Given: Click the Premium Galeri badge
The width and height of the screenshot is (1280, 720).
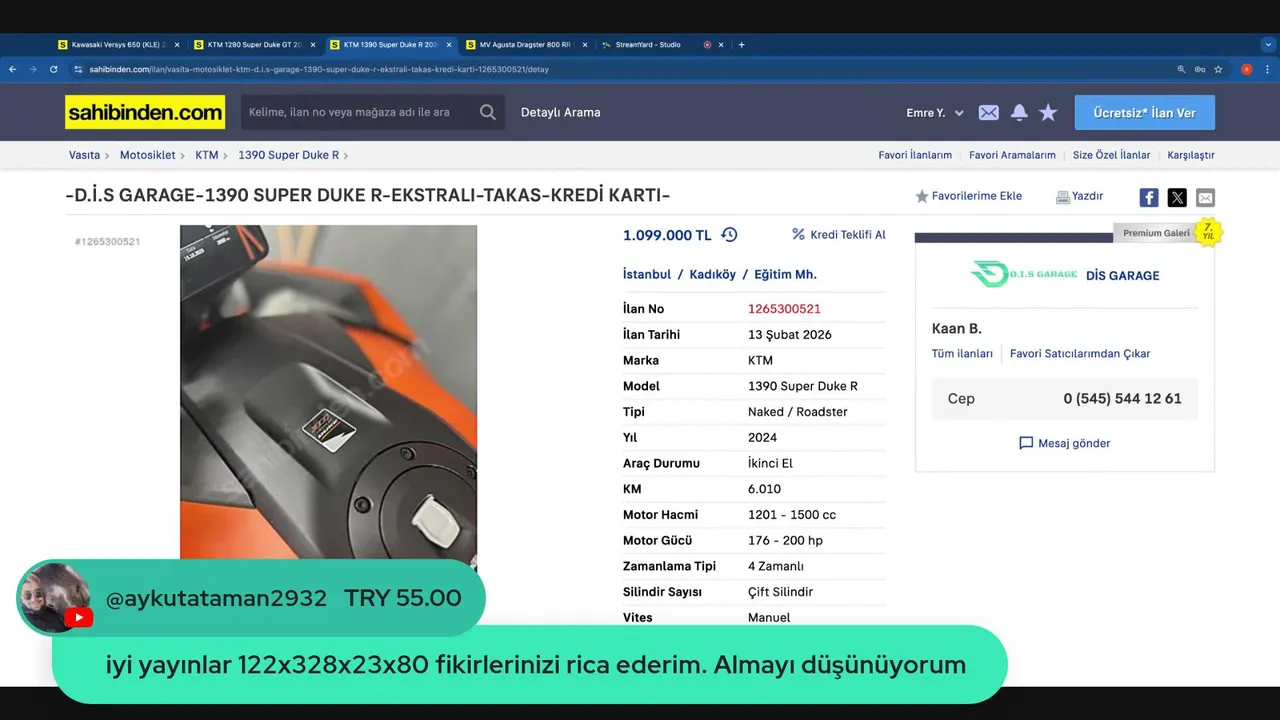Looking at the screenshot, I should tap(1156, 233).
